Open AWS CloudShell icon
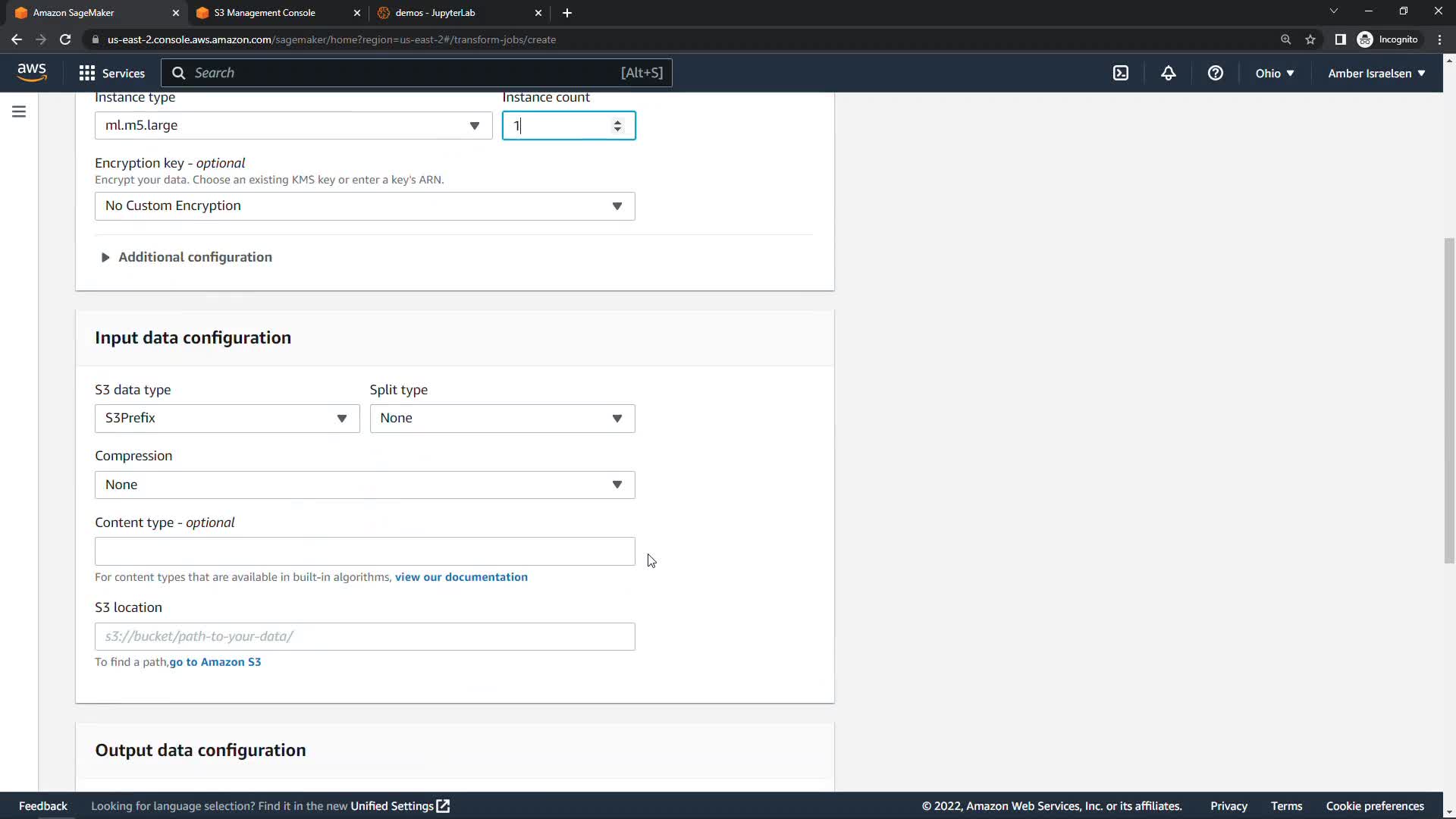Viewport: 1456px width, 819px height. [1120, 73]
